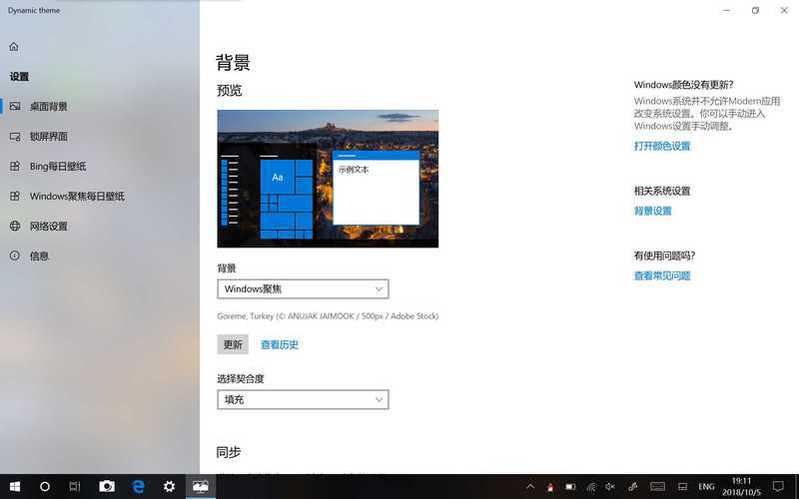This screenshot has width=799, height=499.
Task: Click the Home icon in sidebar
Action: coord(14,47)
